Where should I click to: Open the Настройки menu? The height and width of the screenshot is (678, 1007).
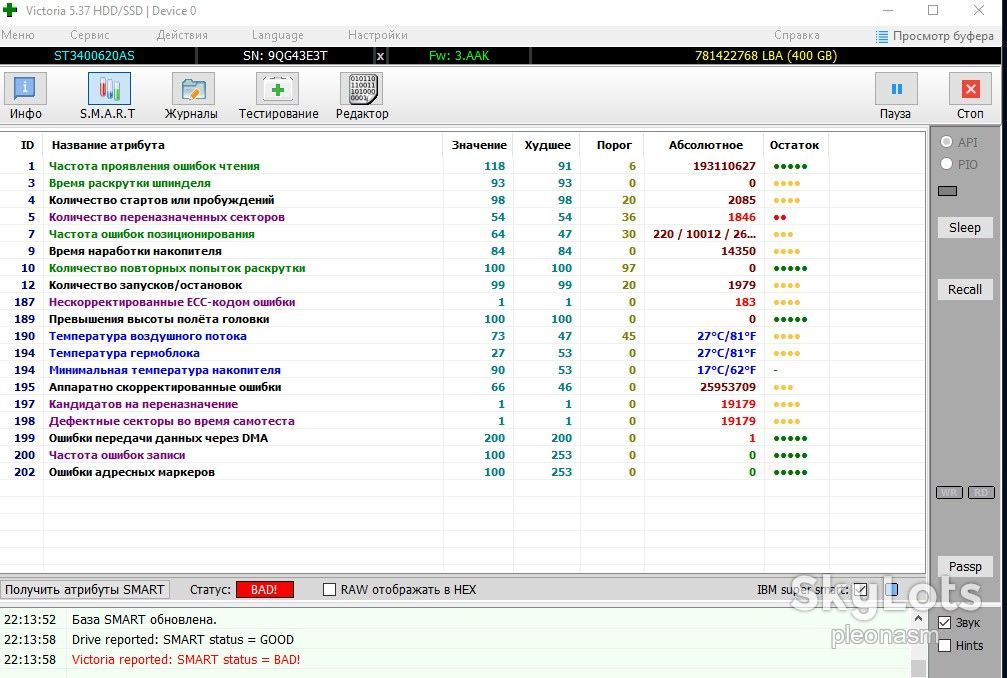378,35
